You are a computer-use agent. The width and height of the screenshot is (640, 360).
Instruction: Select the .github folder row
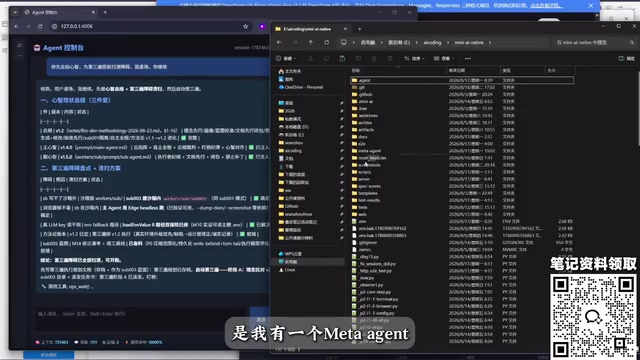[462, 94]
